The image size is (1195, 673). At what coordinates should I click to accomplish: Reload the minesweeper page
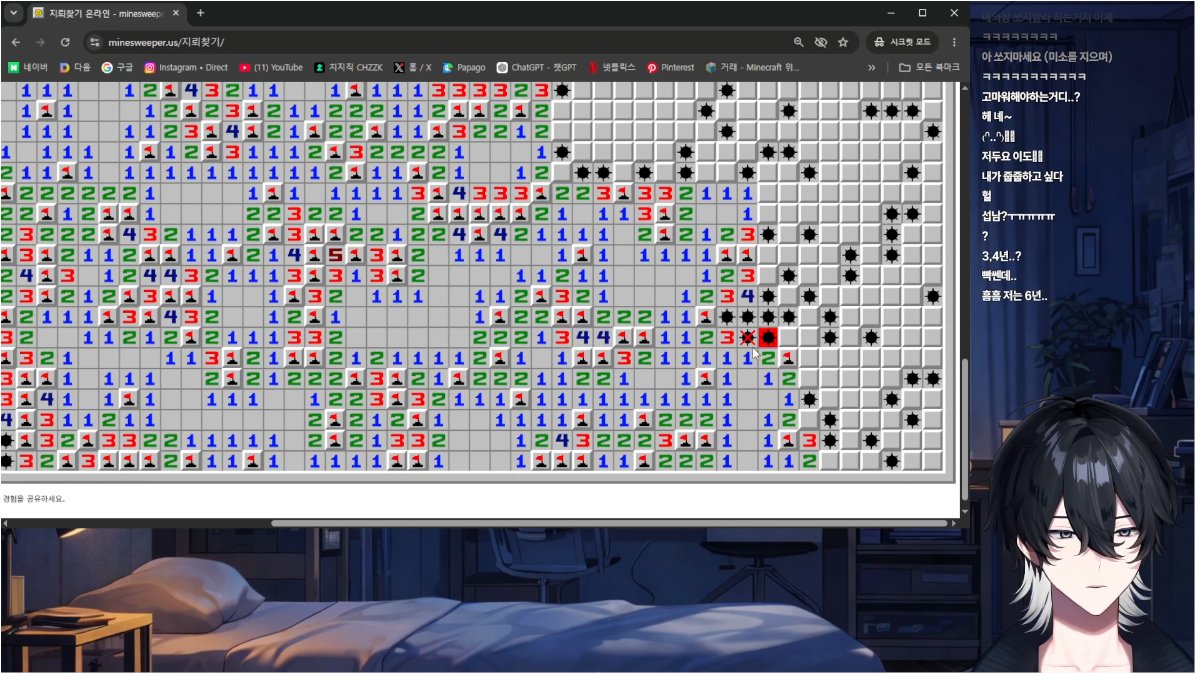(65, 42)
